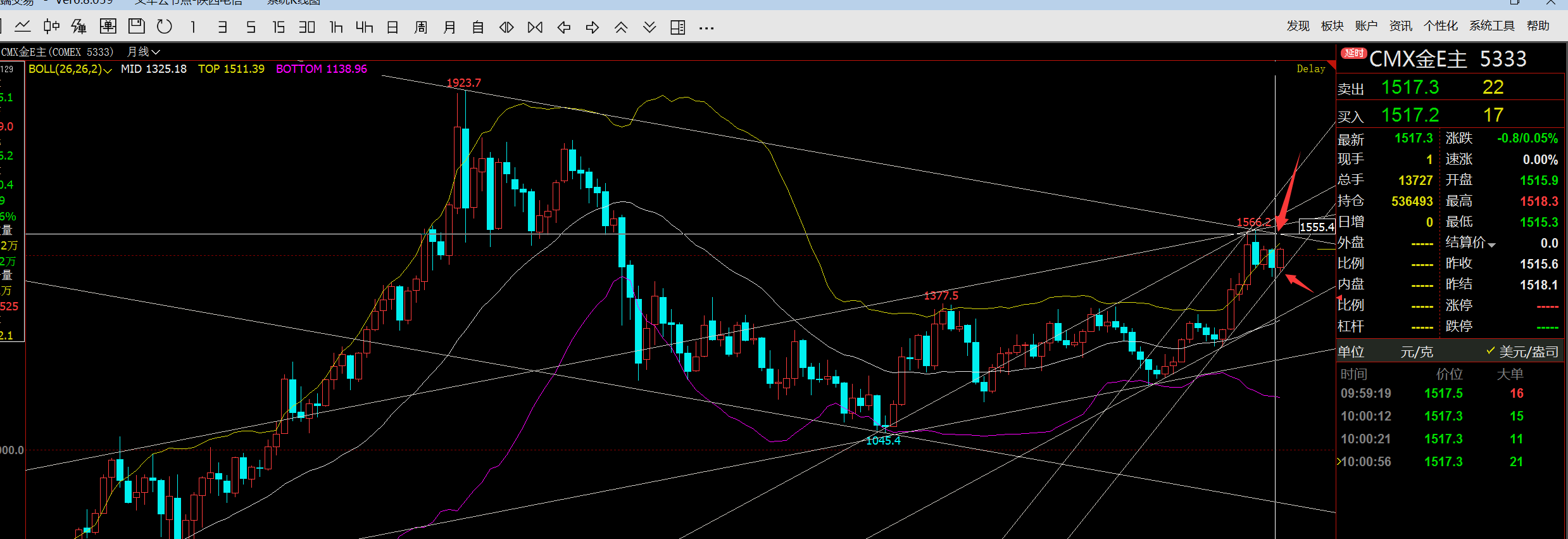Switch to the weekly (周) period
Screen dimensions: 1568x539
pos(421,27)
